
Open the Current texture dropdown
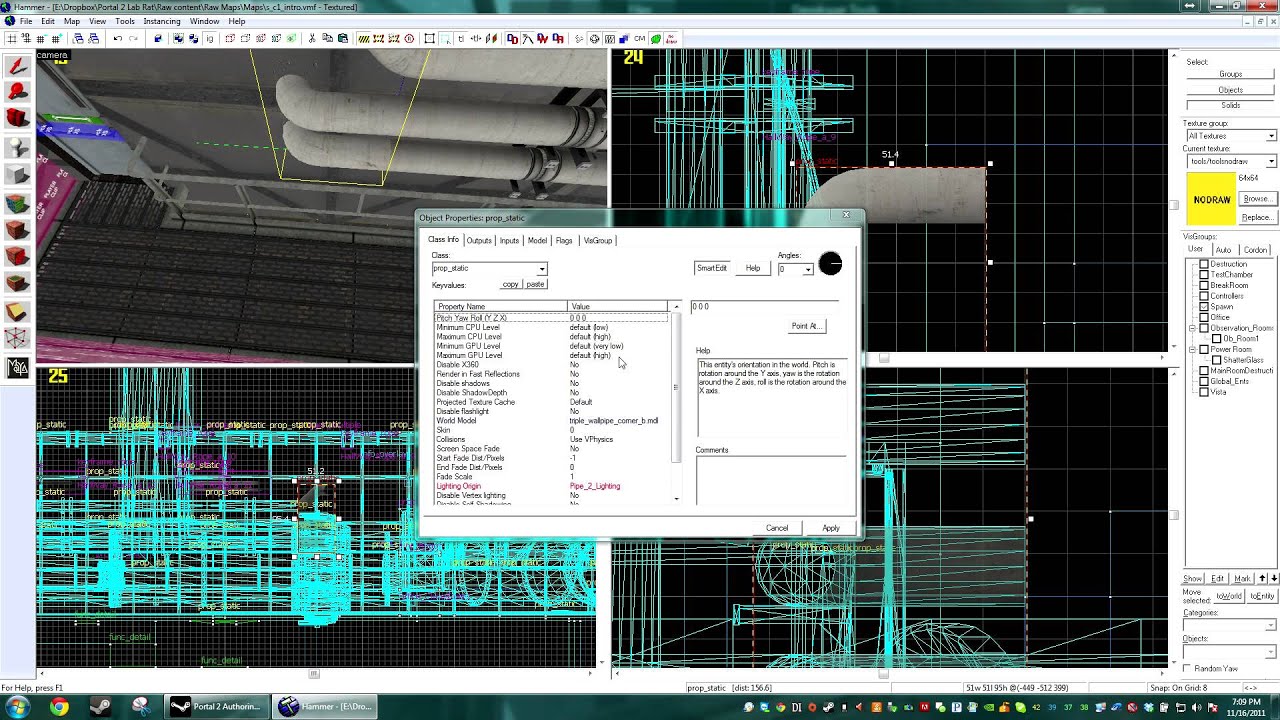click(1271, 161)
